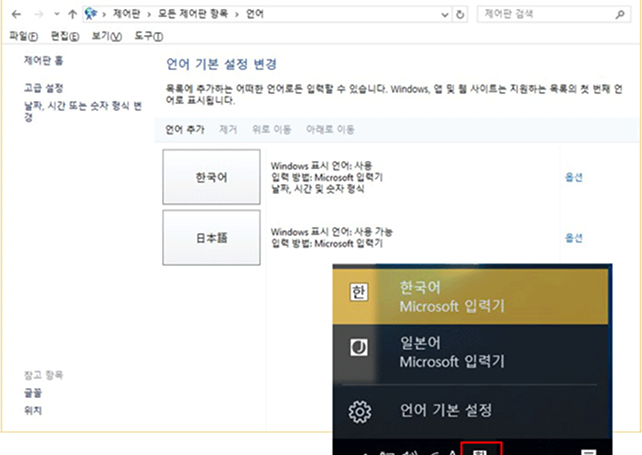Click 아래로 이동 toolbar button
642x455 pixels.
[330, 130]
